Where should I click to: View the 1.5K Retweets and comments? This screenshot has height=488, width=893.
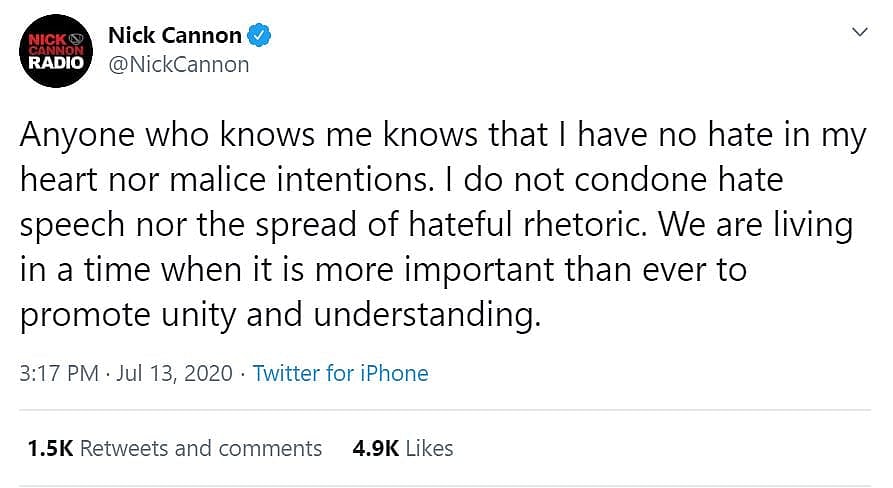[x=175, y=448]
